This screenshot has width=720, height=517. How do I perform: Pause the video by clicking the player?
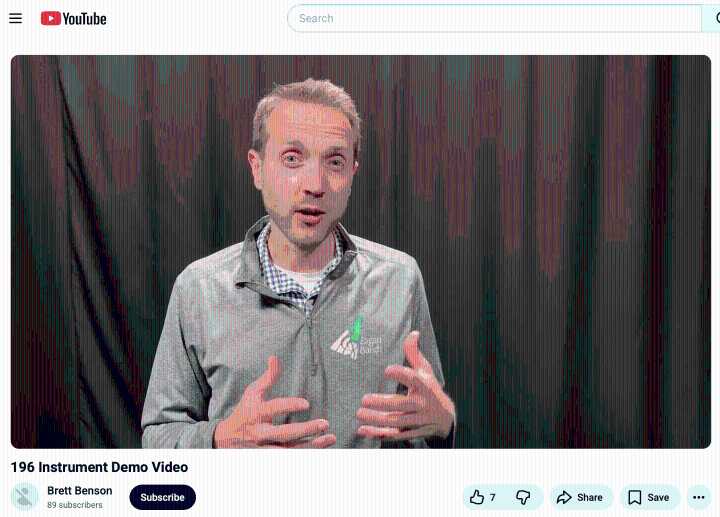(x=361, y=252)
